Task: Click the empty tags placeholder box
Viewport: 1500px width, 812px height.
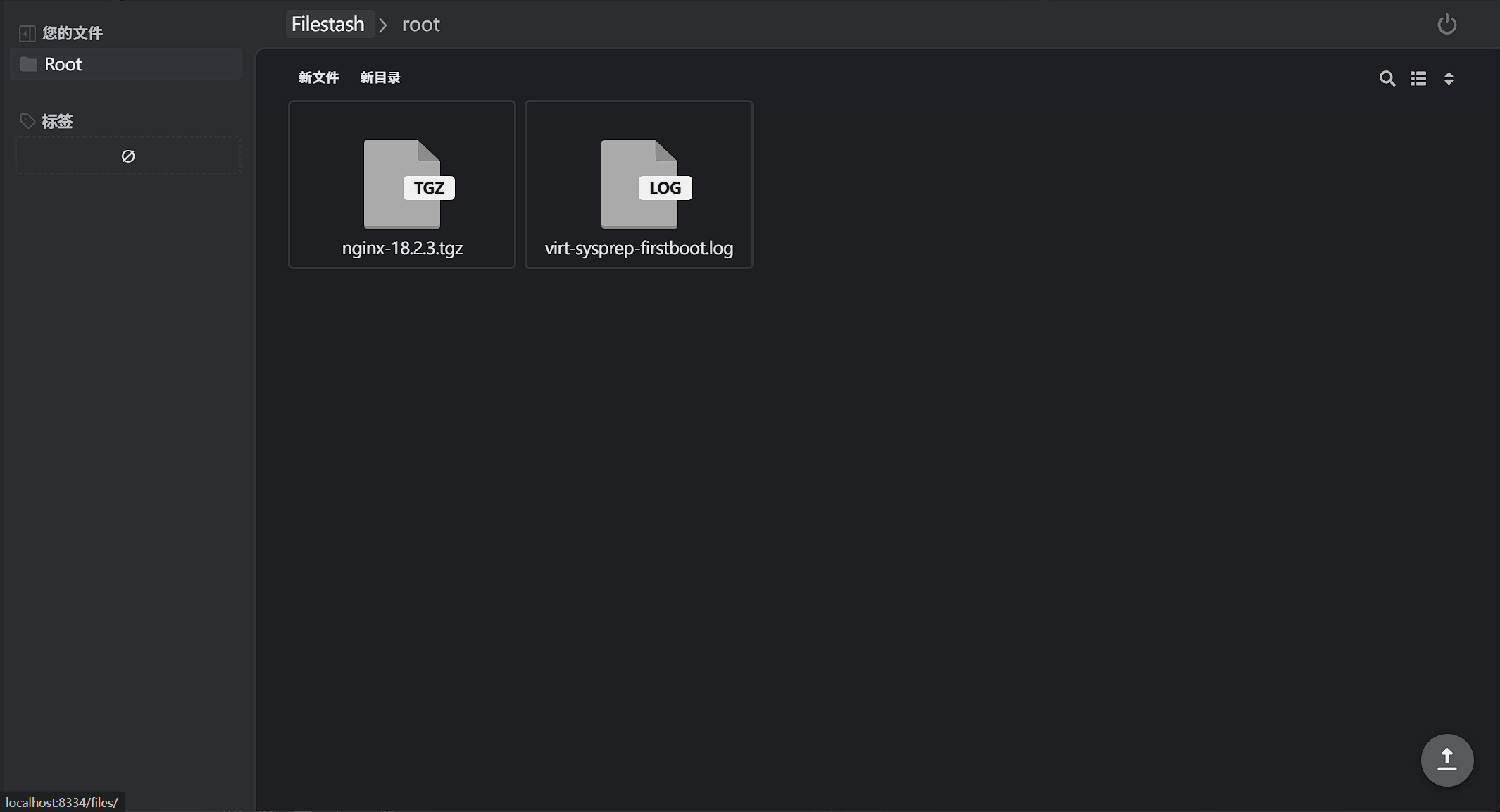Action: [x=128, y=156]
